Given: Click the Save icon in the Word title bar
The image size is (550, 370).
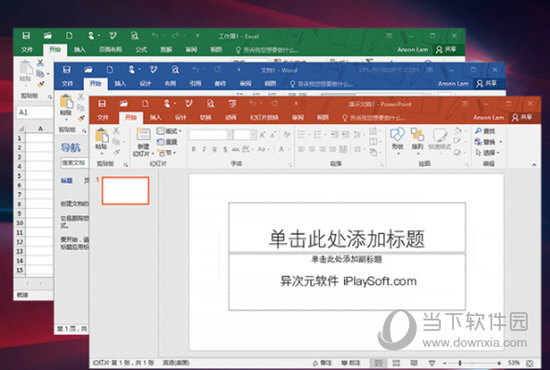Looking at the screenshot, I should click(x=67, y=69).
